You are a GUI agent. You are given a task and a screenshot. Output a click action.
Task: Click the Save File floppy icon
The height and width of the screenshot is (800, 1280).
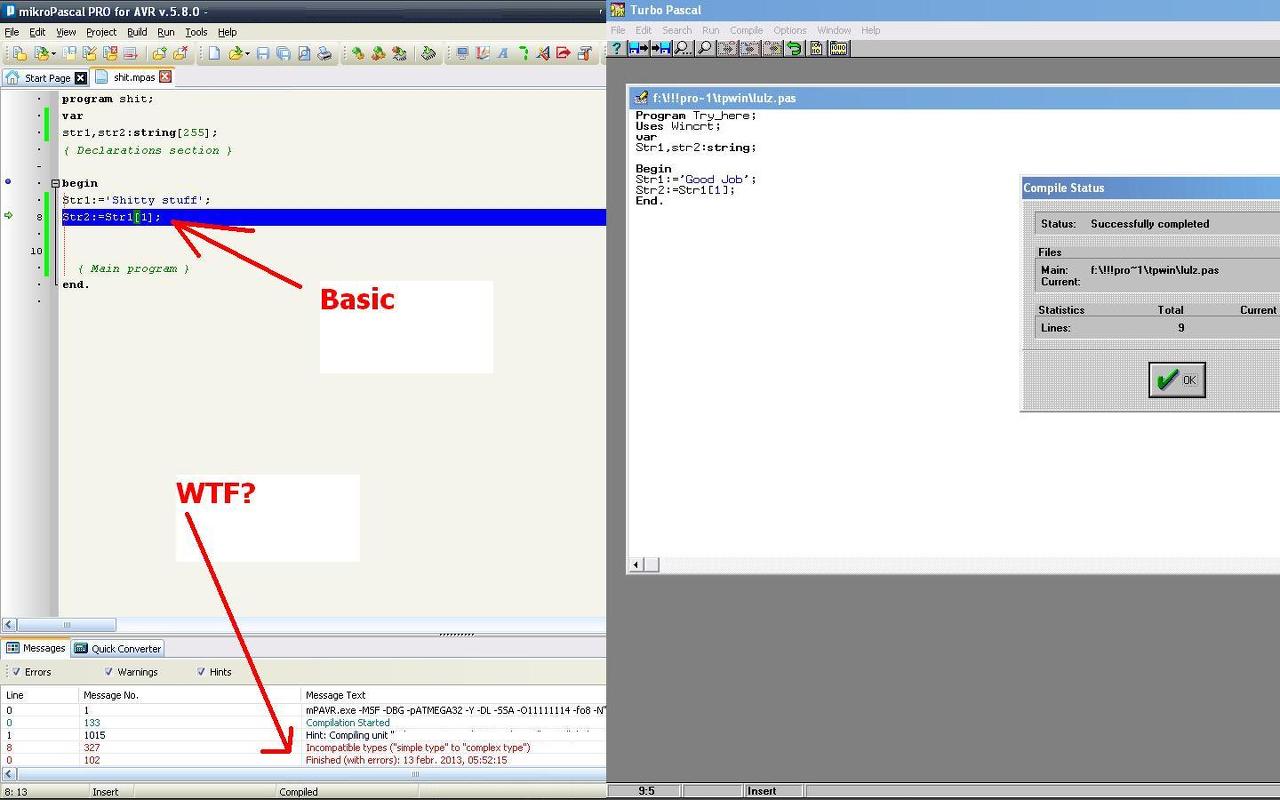click(263, 54)
